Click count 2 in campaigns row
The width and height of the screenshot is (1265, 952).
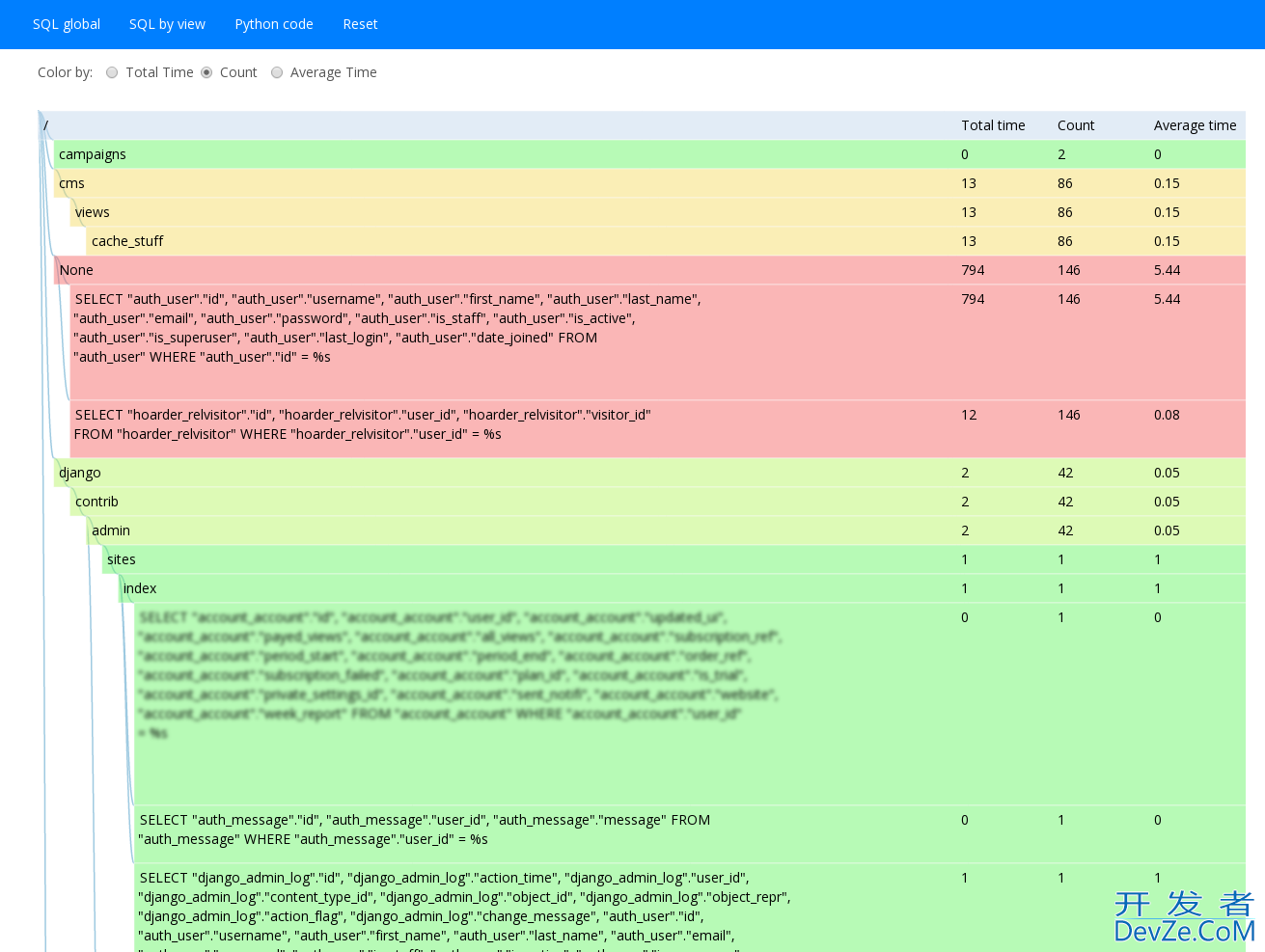point(1061,154)
